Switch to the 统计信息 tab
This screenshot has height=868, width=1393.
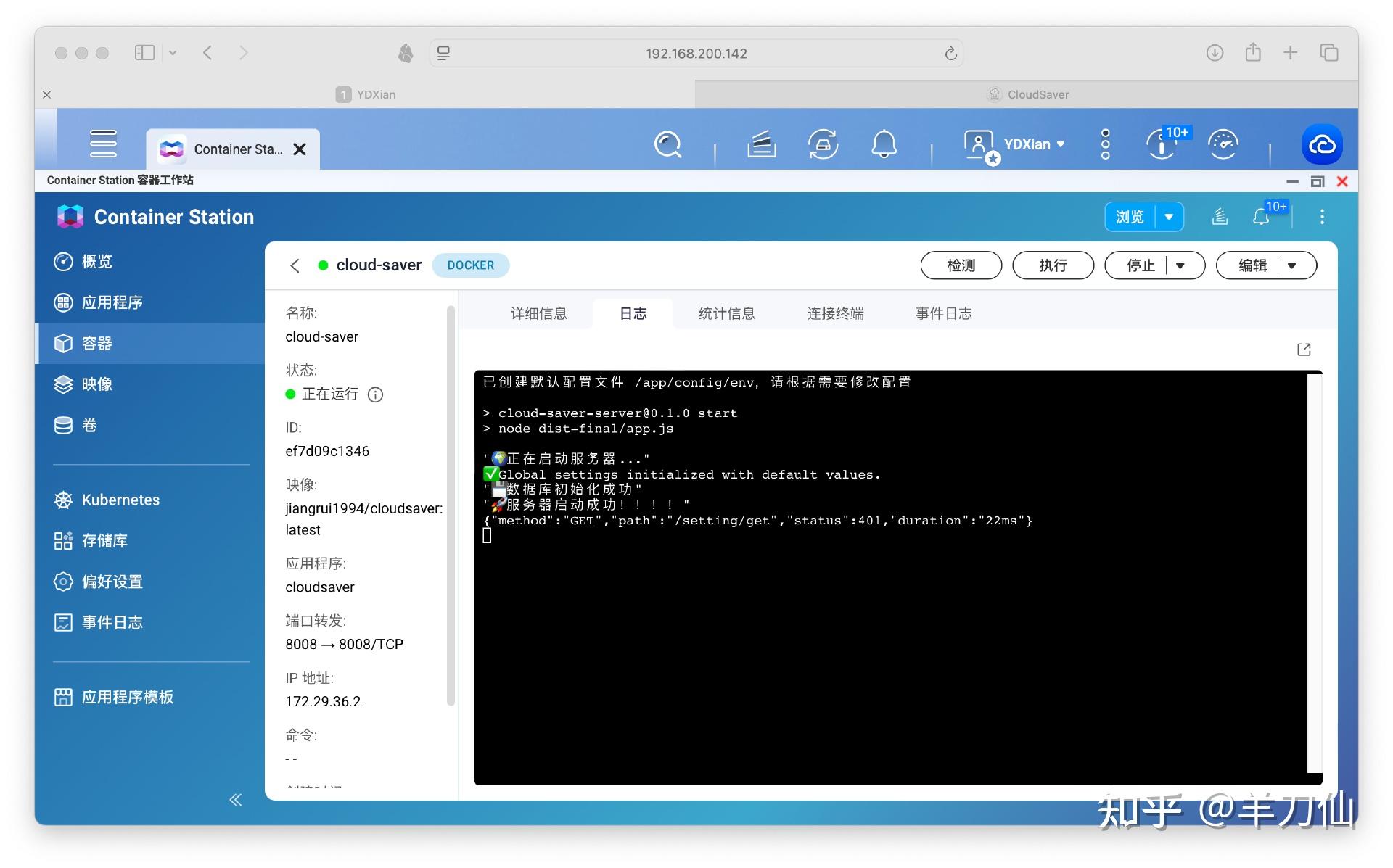point(726,313)
